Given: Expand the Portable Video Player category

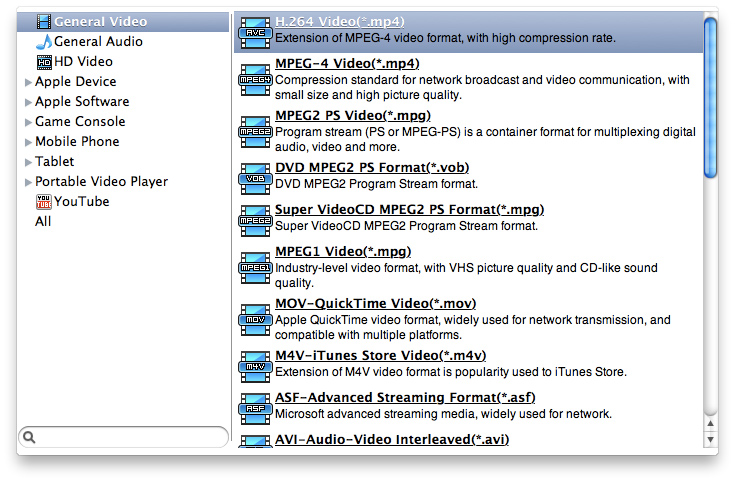Looking at the screenshot, I should click(28, 183).
